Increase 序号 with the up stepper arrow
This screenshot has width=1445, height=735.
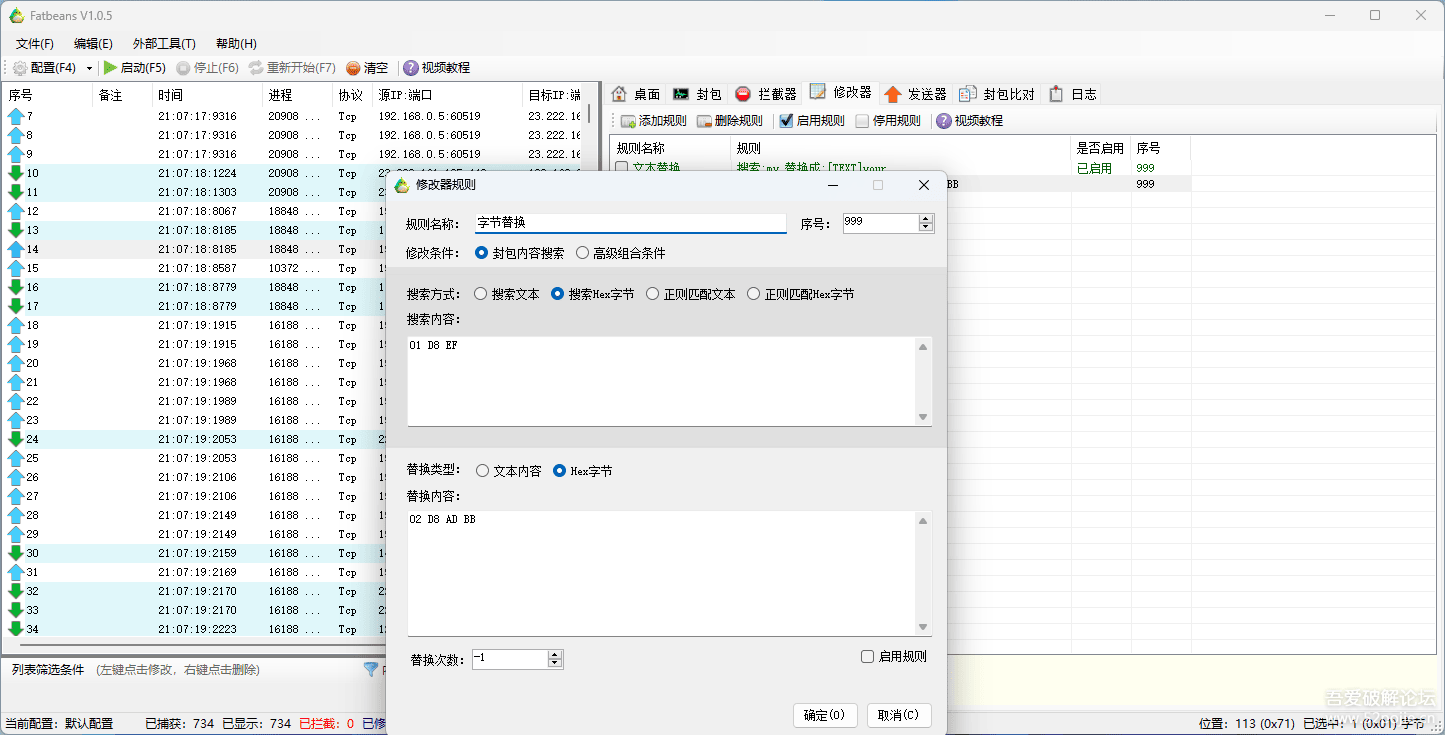click(926, 218)
